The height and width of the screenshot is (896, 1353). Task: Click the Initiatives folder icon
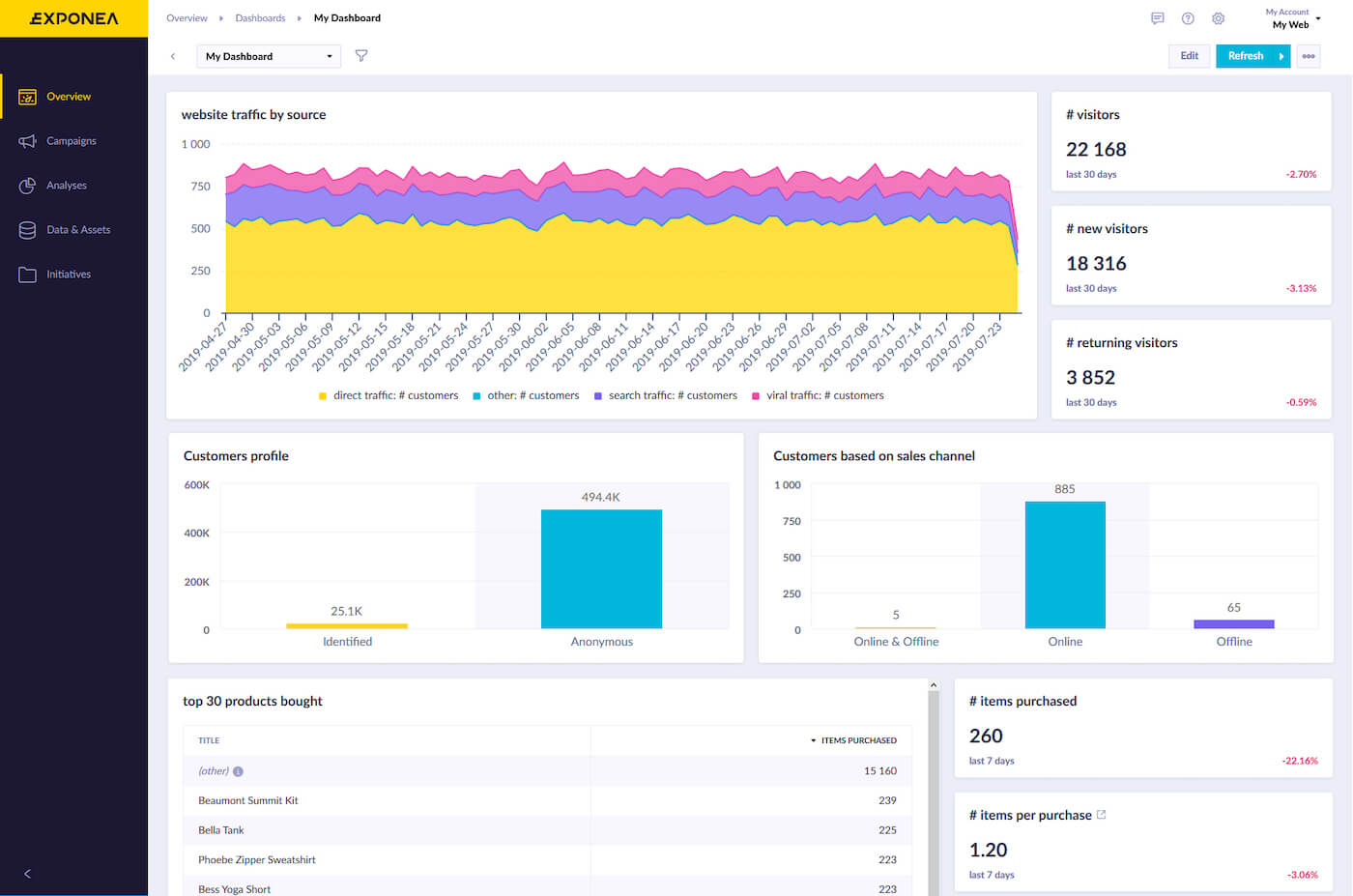point(27,275)
